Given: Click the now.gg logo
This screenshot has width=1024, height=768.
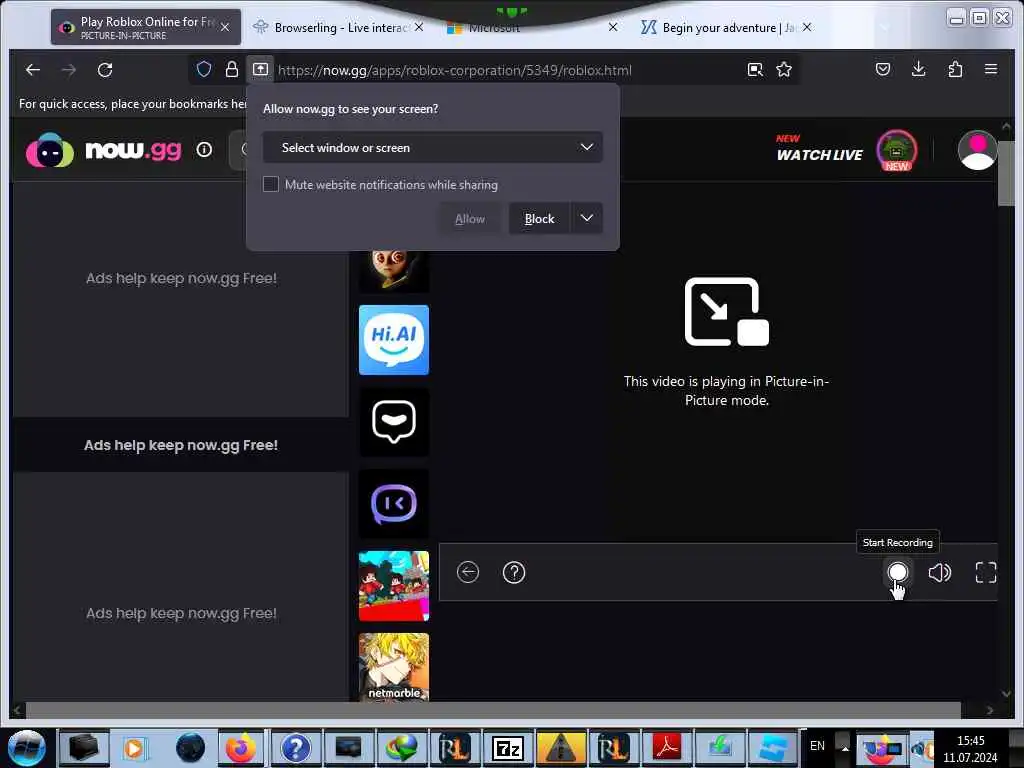Looking at the screenshot, I should point(103,150).
